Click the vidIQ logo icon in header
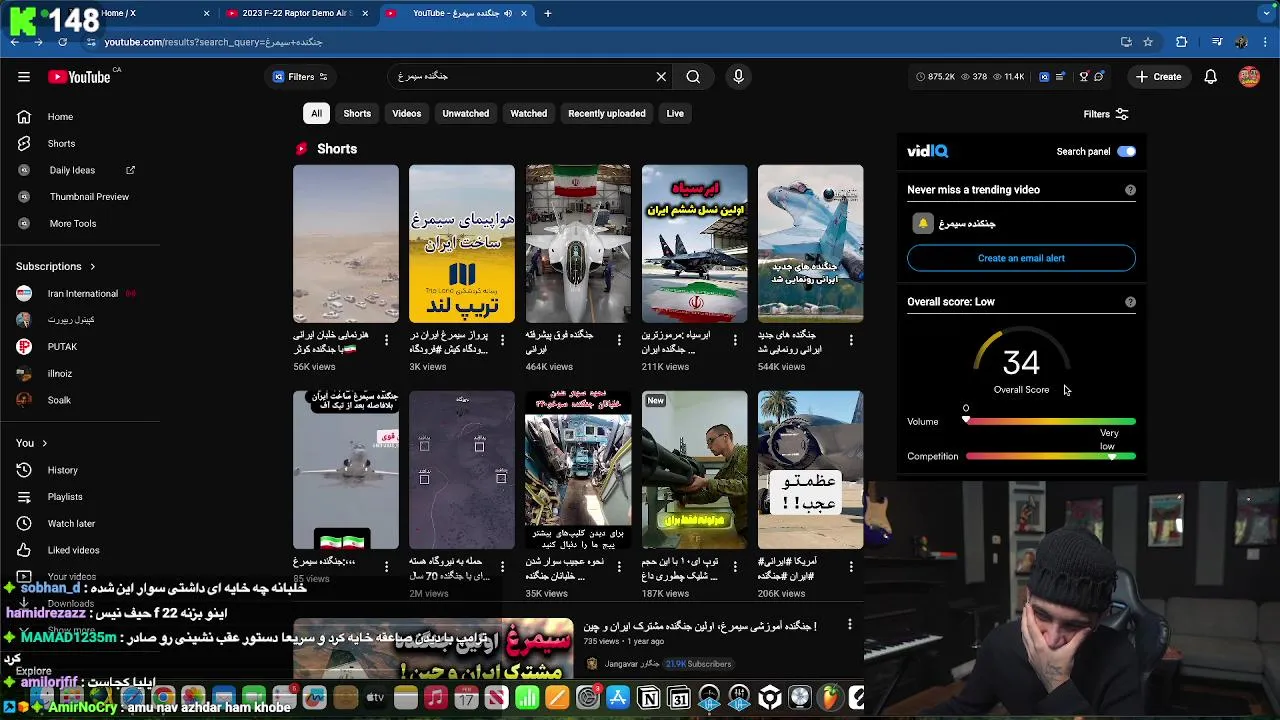Image resolution: width=1280 pixels, height=720 pixels. click(x=1044, y=77)
